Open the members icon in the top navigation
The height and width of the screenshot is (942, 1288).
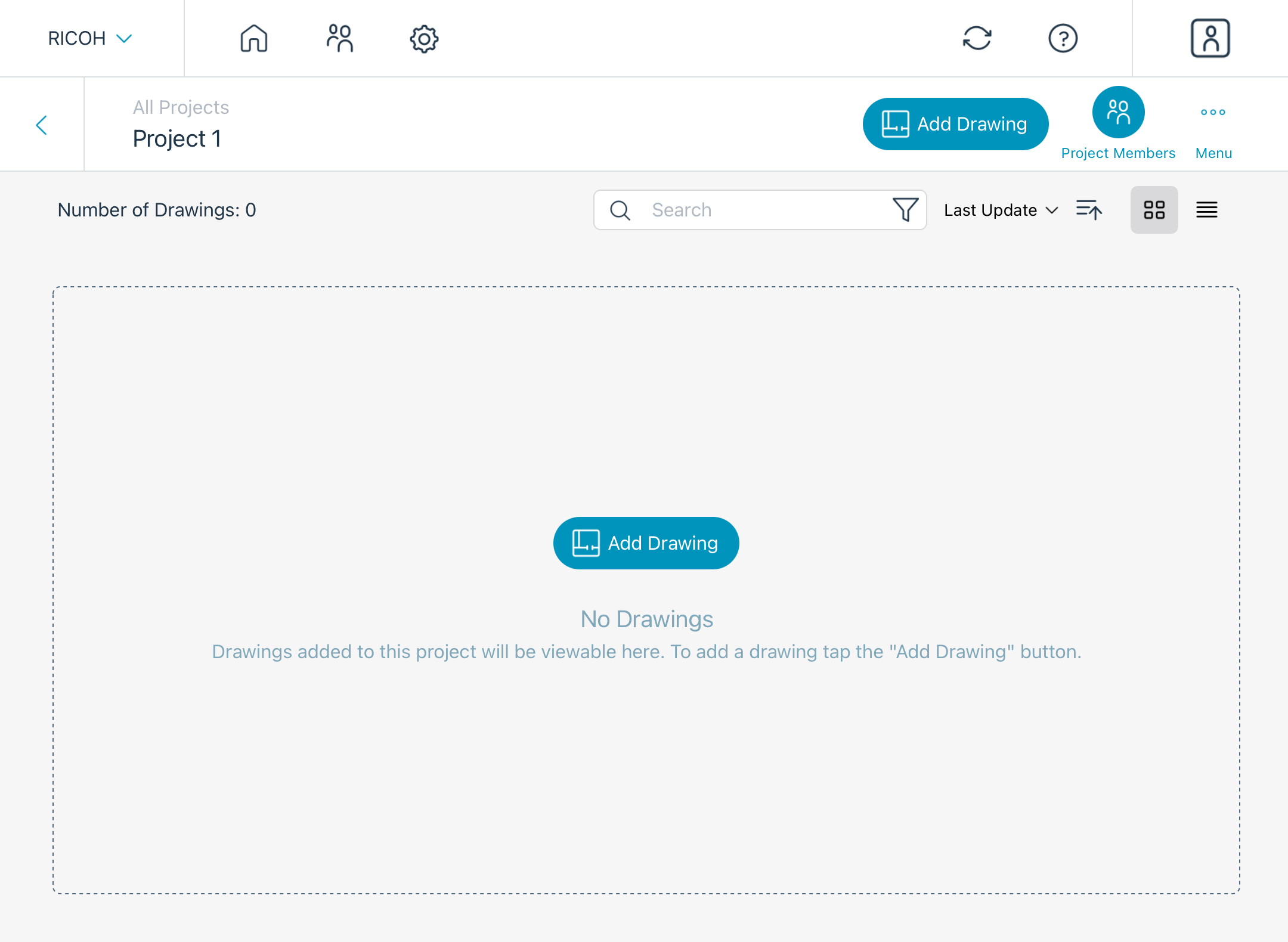pos(339,39)
